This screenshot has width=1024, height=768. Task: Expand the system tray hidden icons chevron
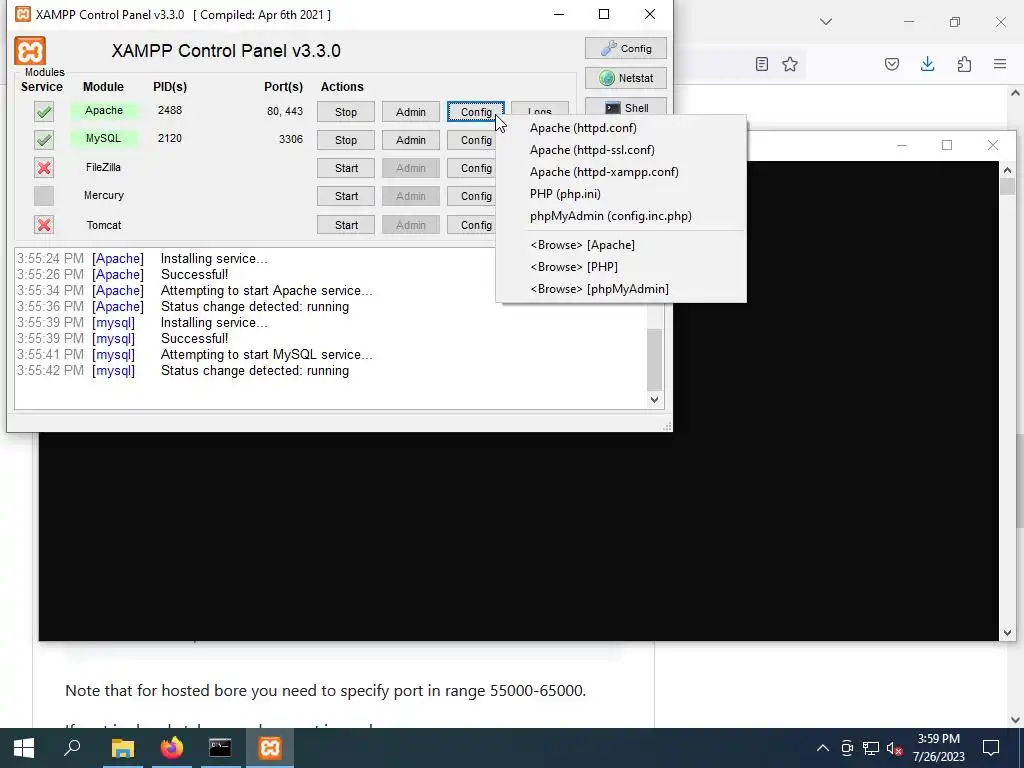click(x=823, y=748)
